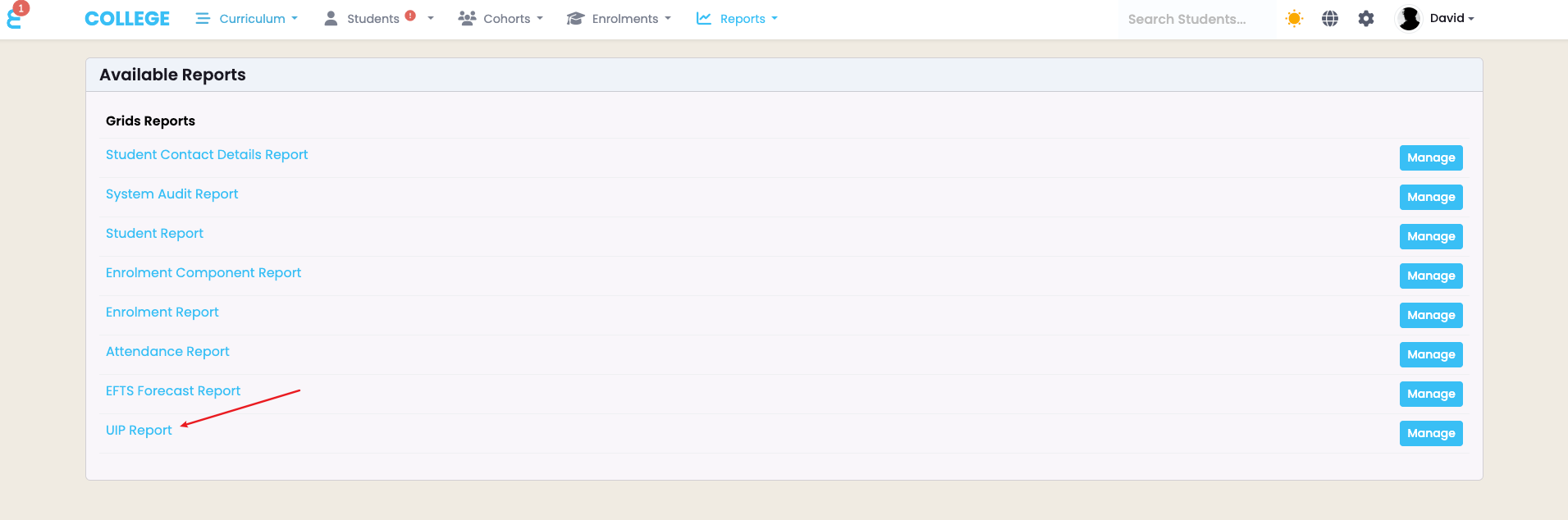
Task: Click the app logo with notification badge
Action: (x=16, y=16)
